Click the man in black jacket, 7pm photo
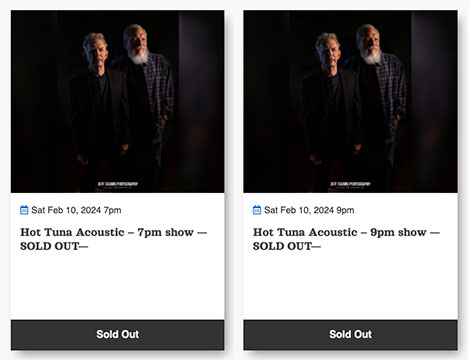 [x=98, y=107]
